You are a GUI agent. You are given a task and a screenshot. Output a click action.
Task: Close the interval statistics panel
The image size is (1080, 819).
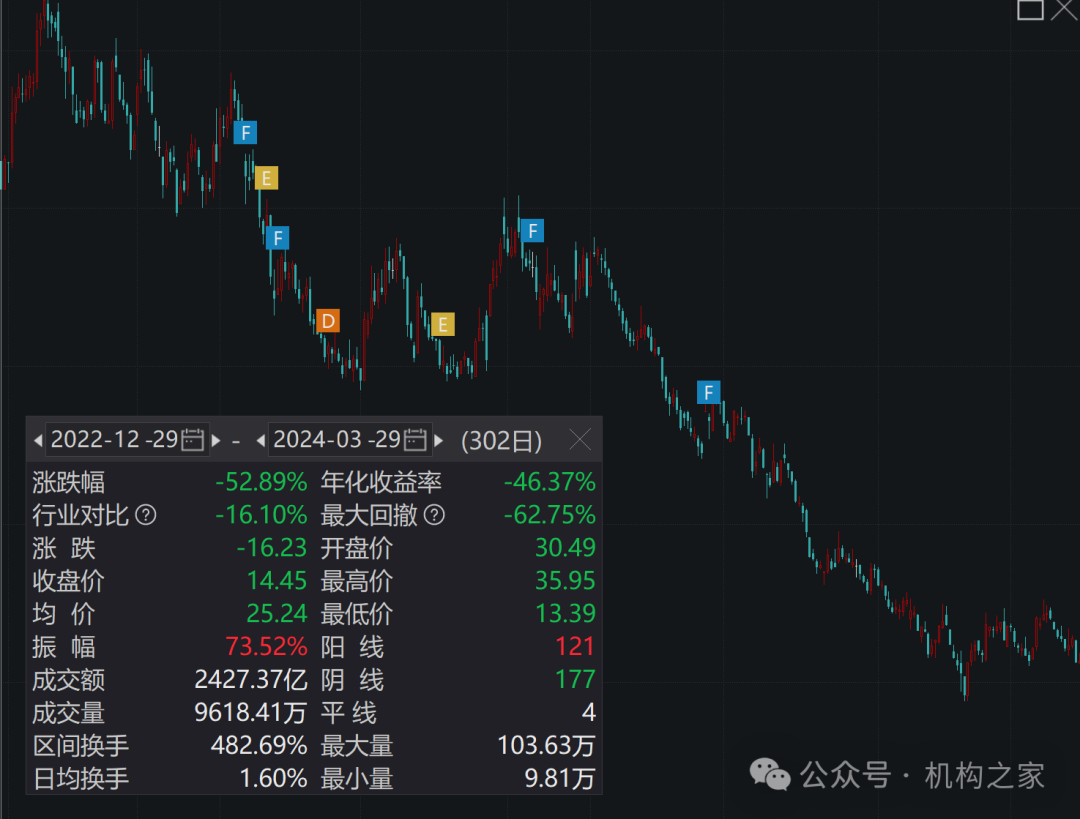click(x=580, y=439)
